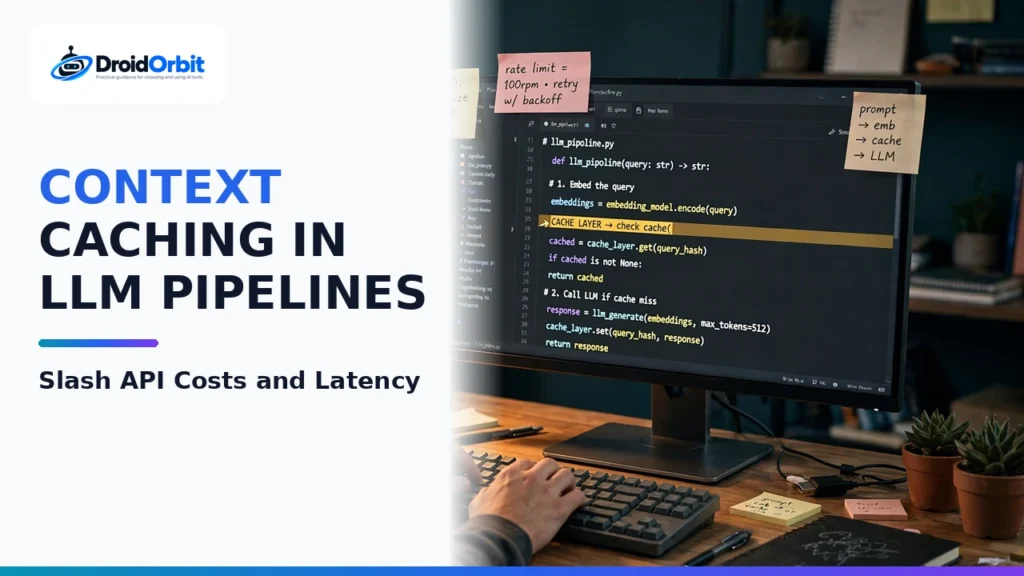Image resolution: width=1024 pixels, height=576 pixels.
Task: Click the "return response" code line
Action: [x=576, y=345]
